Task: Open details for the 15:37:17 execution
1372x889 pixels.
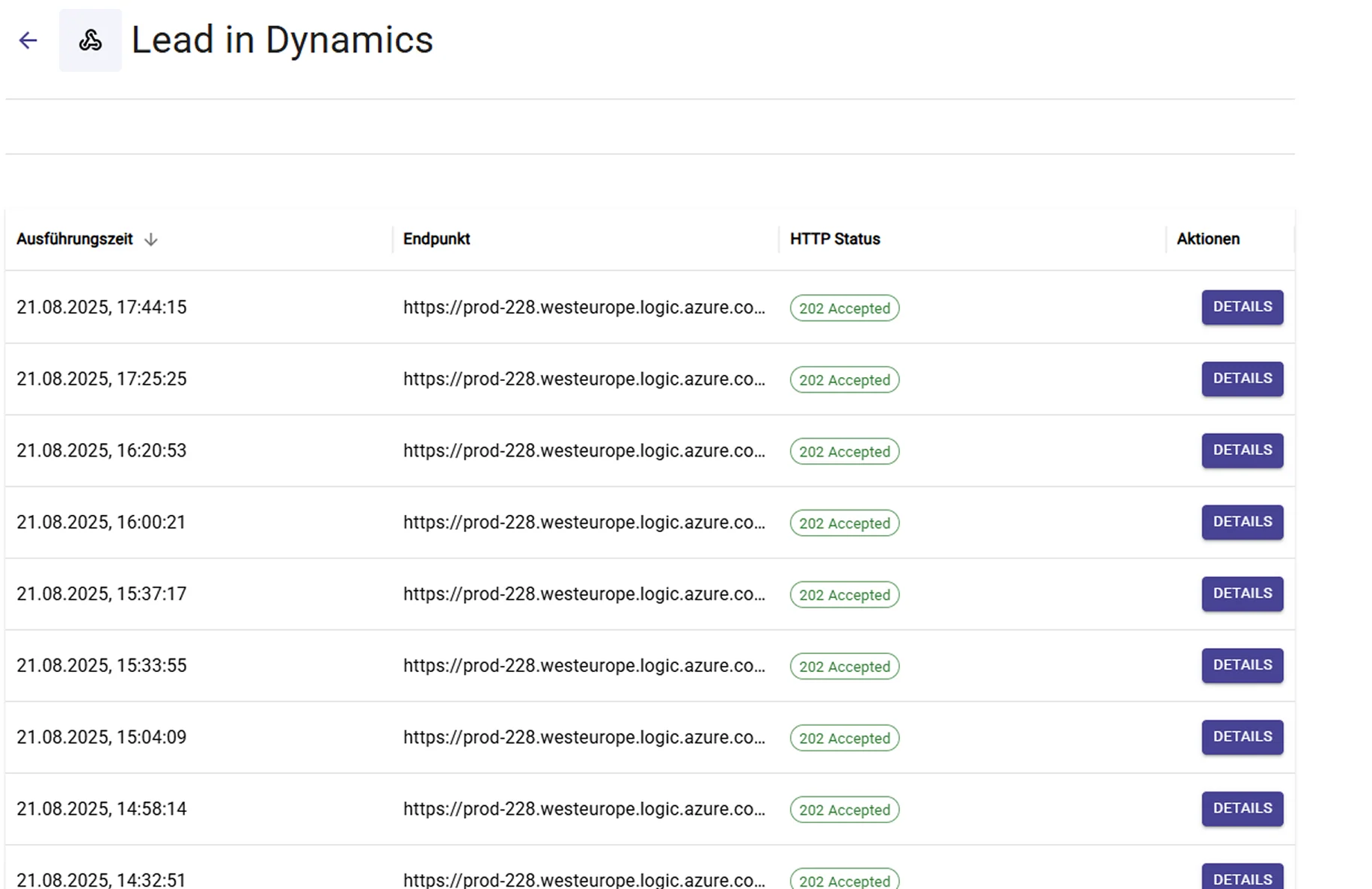Action: coord(1243,593)
